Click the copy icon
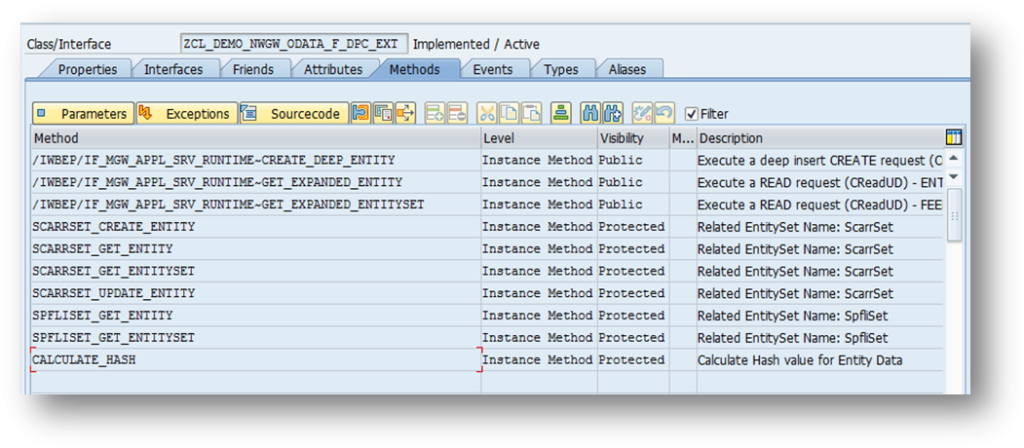 (x=509, y=114)
